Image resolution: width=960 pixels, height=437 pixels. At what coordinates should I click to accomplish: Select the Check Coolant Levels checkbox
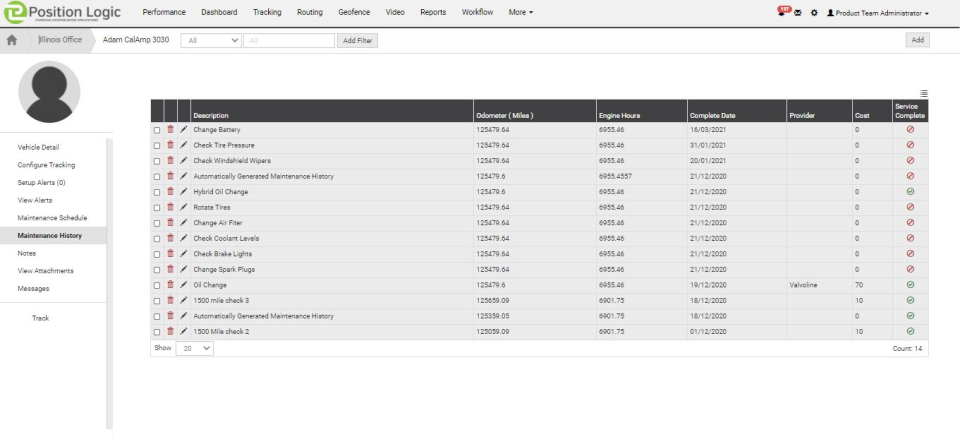click(157, 239)
